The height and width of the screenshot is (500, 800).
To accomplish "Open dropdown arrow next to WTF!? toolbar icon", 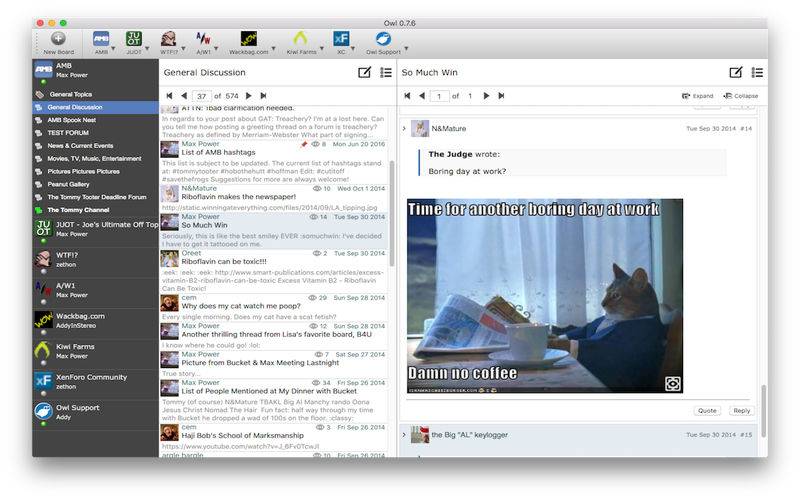I will (x=183, y=48).
